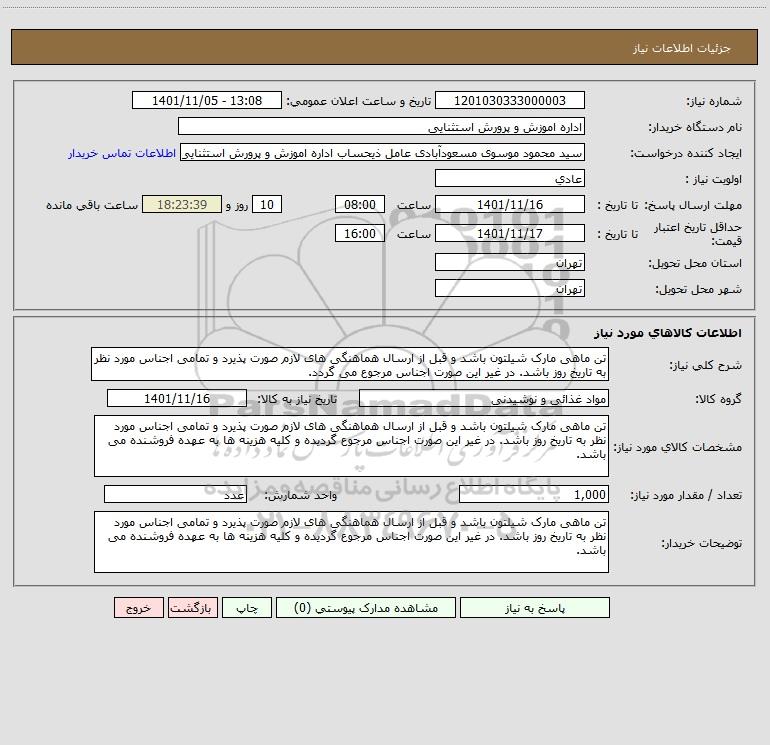Click the remaining days field showing 10

pos(267,204)
